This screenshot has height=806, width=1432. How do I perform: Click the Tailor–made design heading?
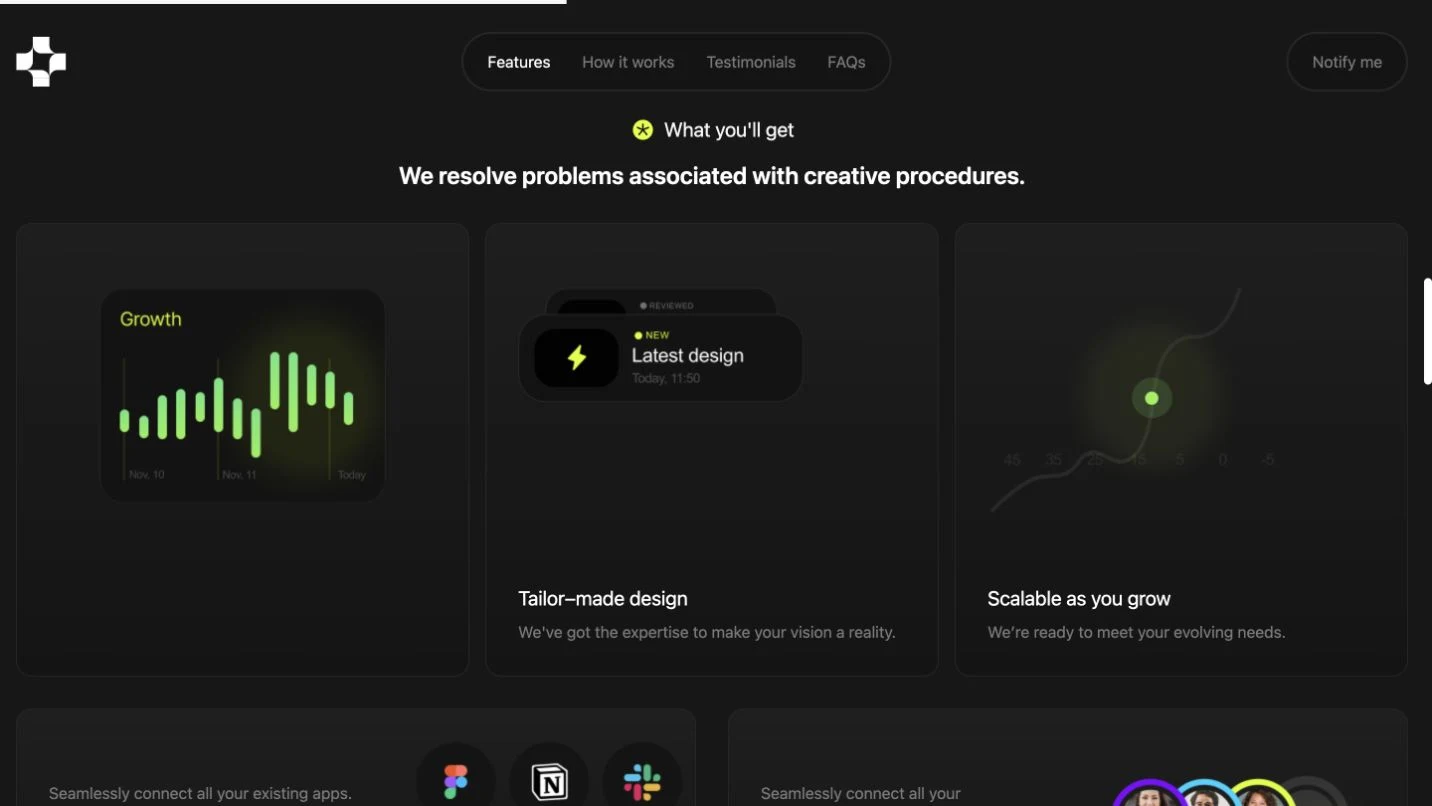[x=603, y=599]
